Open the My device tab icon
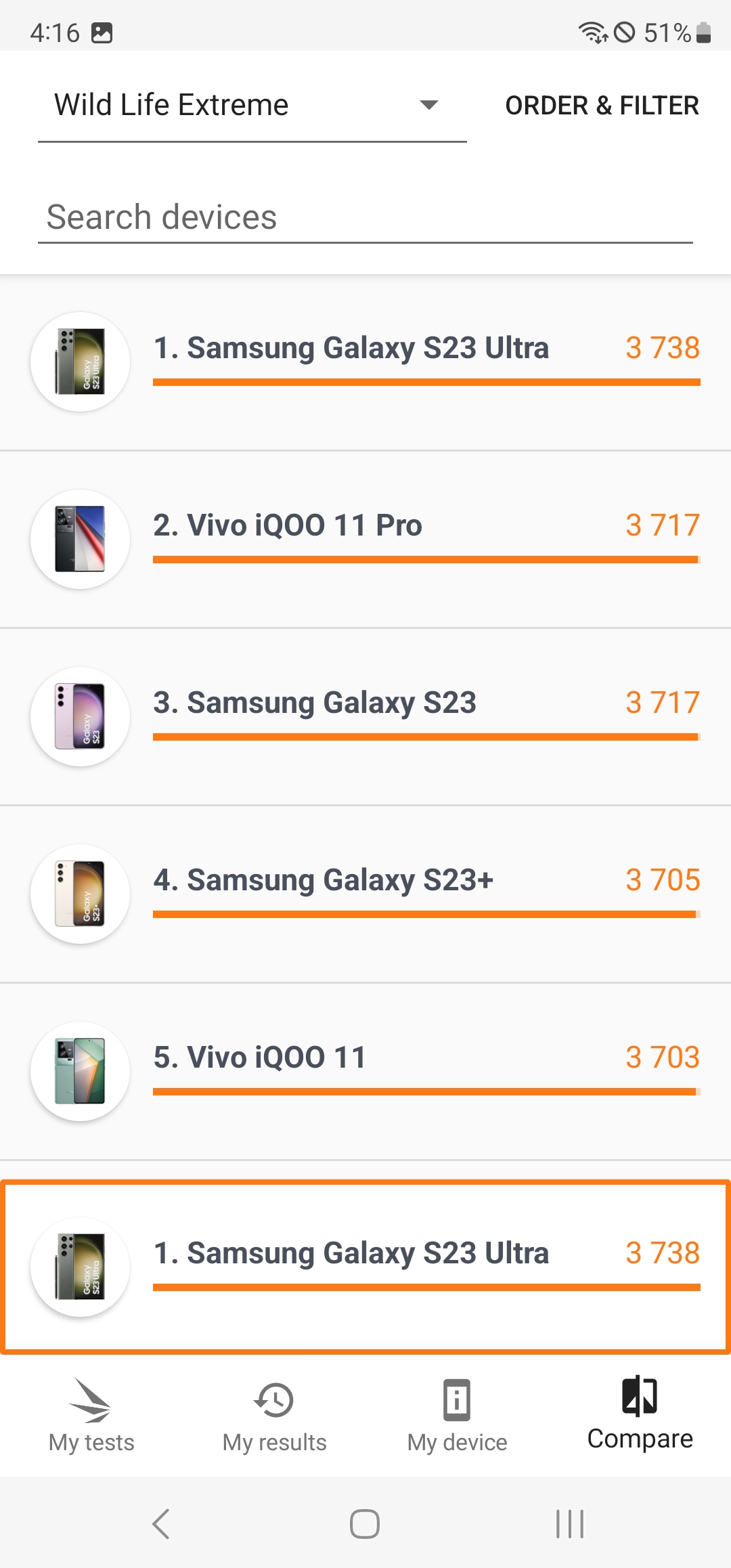The image size is (731, 1568). tap(457, 1400)
